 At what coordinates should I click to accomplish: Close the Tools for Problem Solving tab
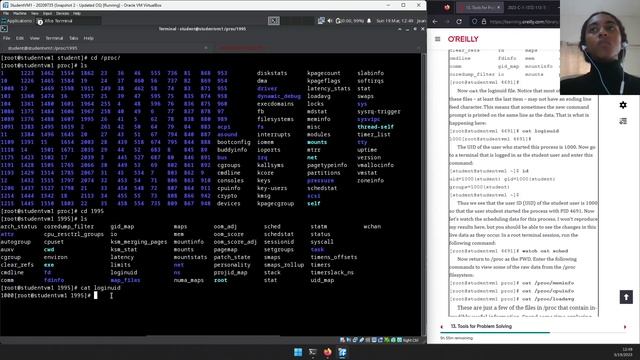(x=498, y=7)
